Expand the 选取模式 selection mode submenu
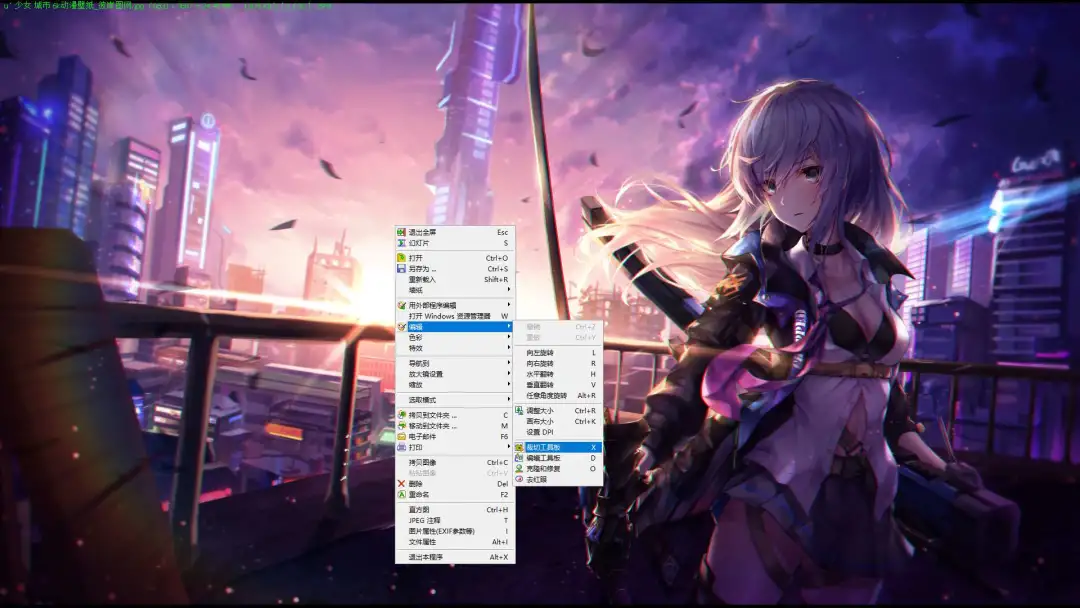1080x608 pixels. [455, 399]
